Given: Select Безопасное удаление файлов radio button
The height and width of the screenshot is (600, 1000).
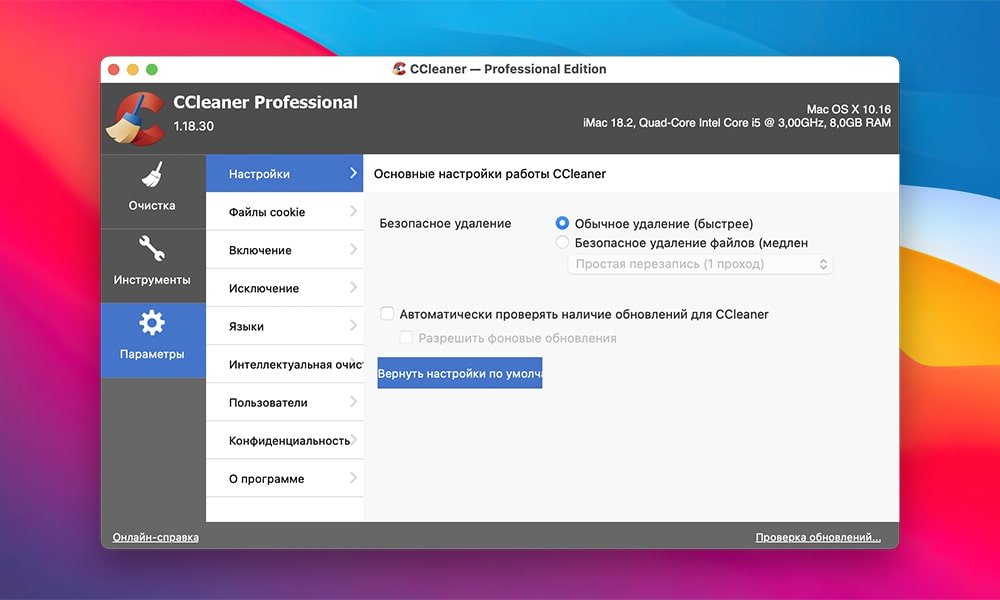Looking at the screenshot, I should click(x=562, y=242).
